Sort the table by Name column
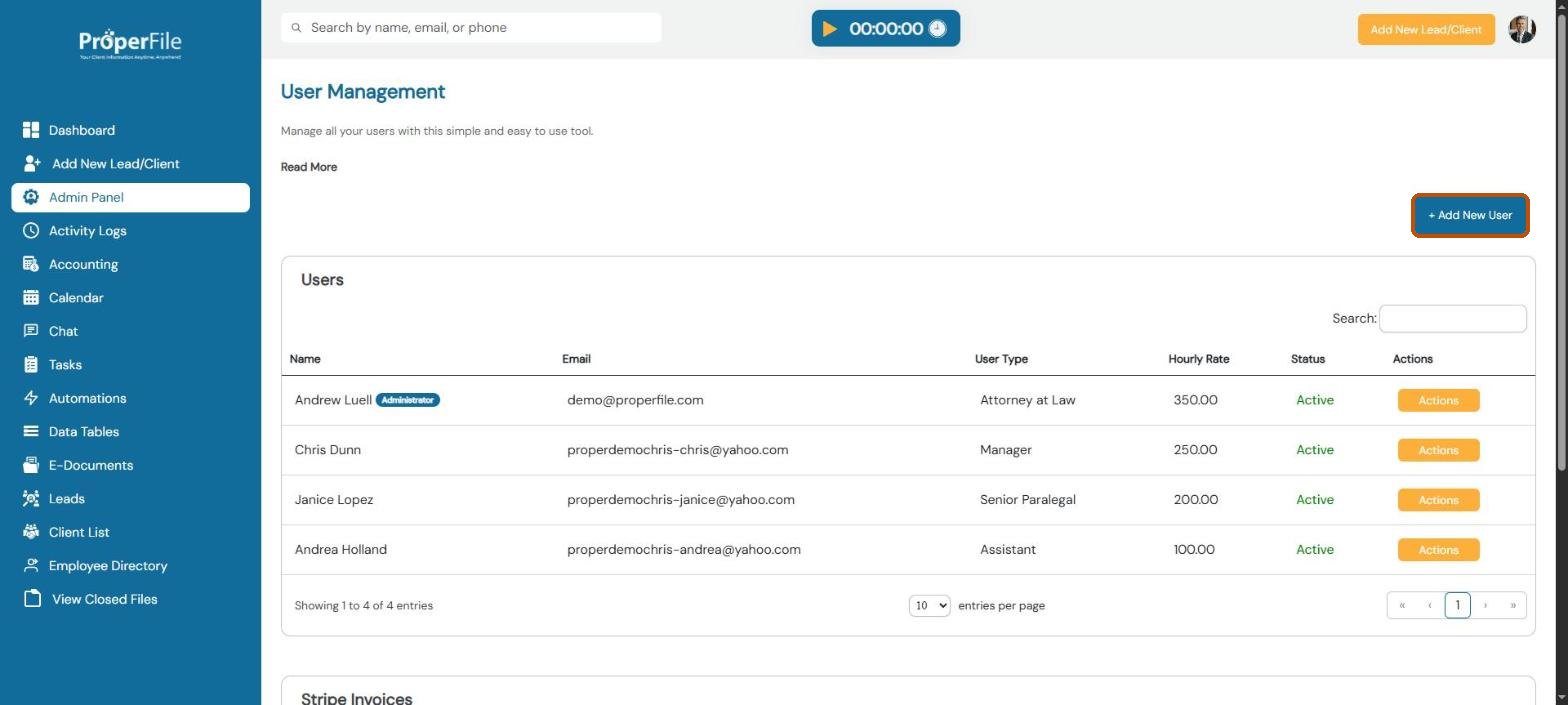The image size is (1568, 705). tap(305, 359)
